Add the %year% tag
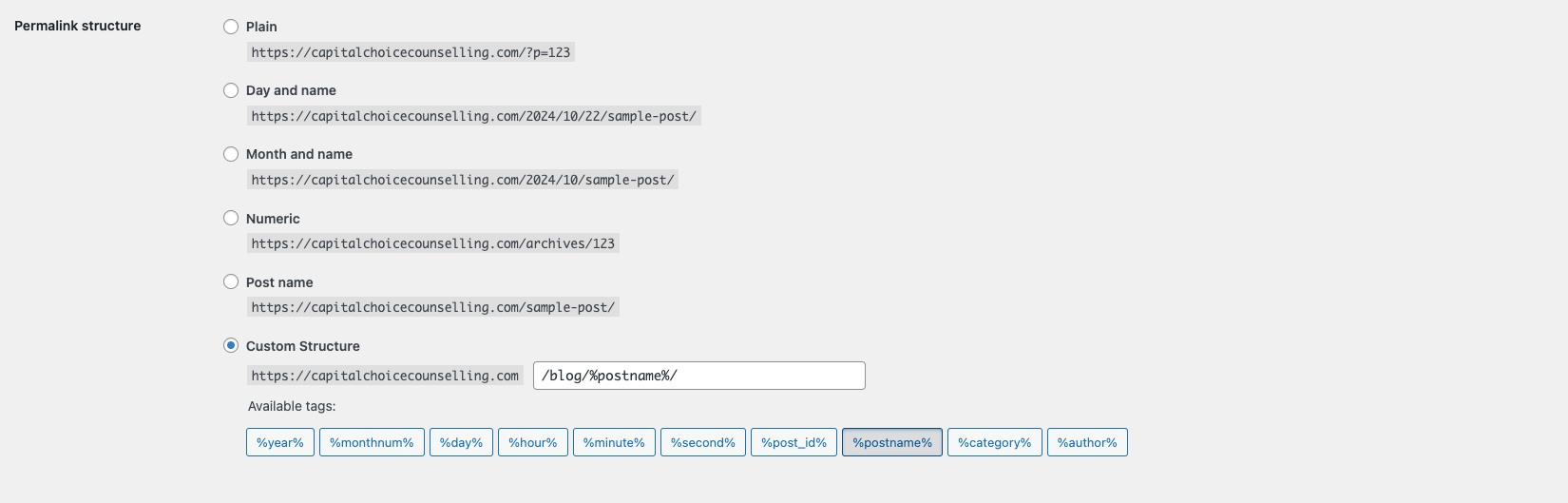This screenshot has height=503, width=1568. point(280,443)
